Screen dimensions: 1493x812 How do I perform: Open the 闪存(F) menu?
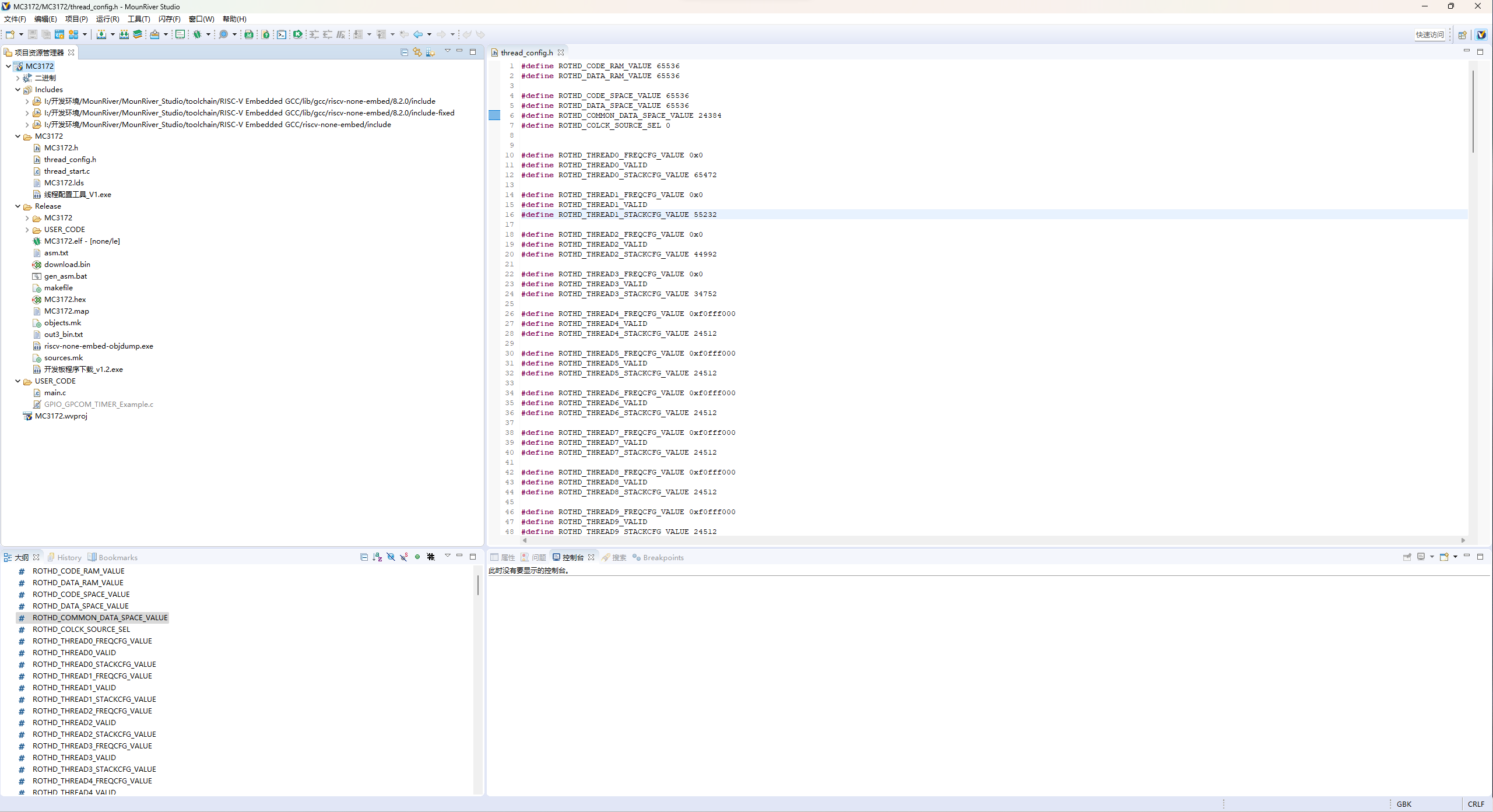tap(169, 19)
